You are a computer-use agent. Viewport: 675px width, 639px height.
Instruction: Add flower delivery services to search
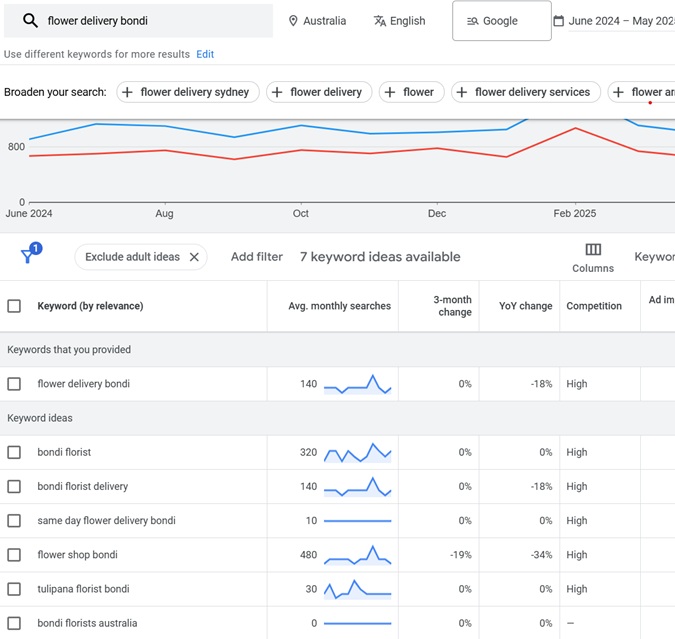[x=526, y=92]
